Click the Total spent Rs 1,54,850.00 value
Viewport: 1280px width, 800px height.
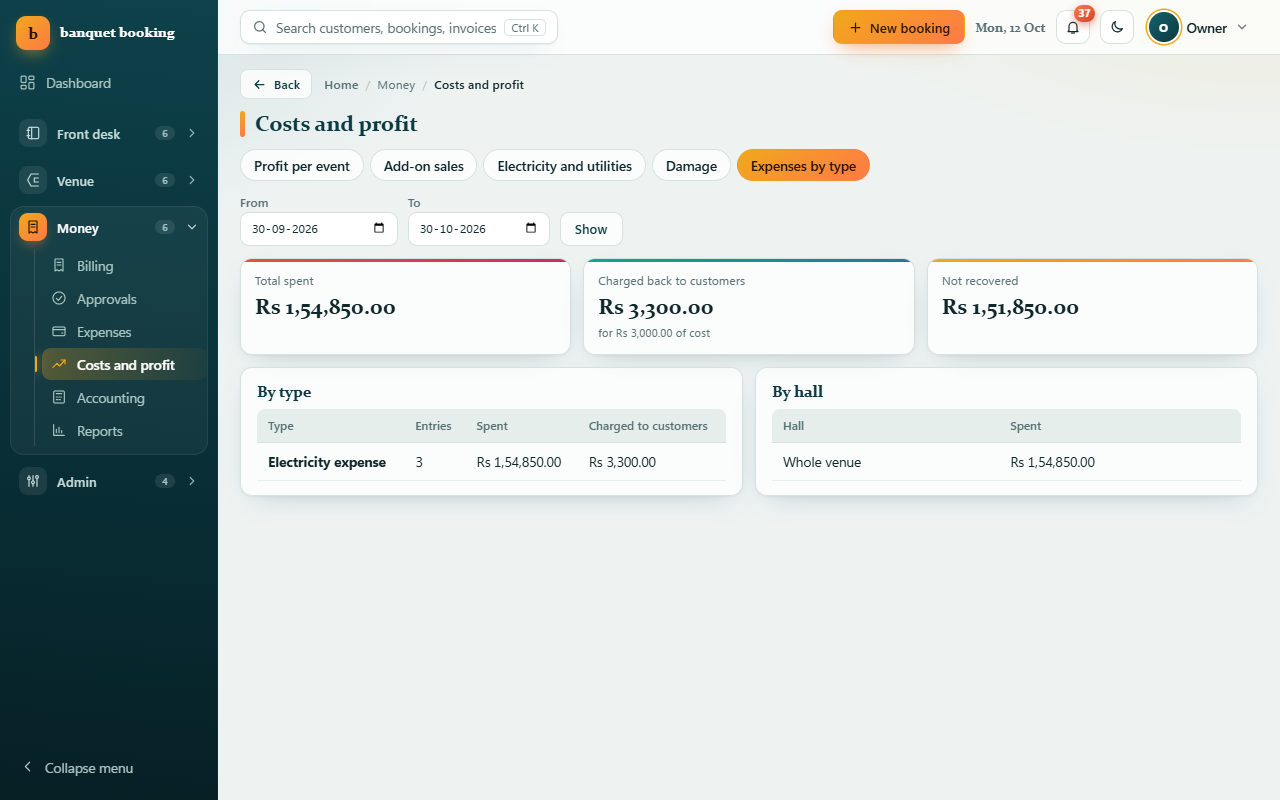(325, 308)
